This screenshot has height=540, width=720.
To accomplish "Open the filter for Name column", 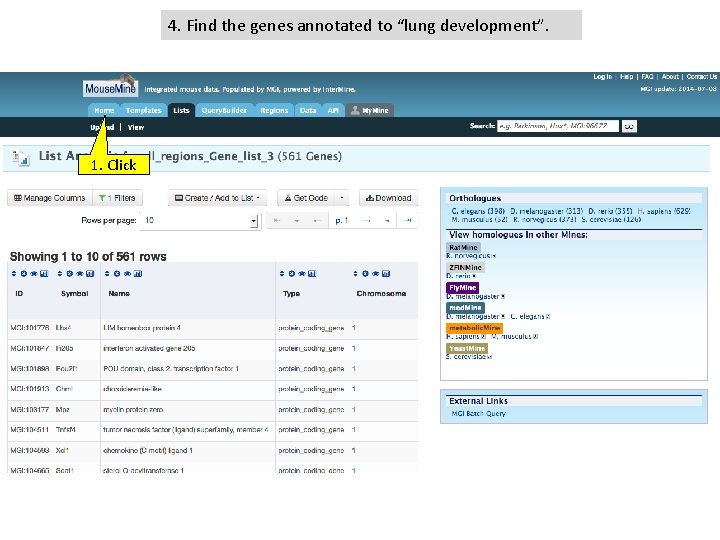I will click(x=127, y=274).
